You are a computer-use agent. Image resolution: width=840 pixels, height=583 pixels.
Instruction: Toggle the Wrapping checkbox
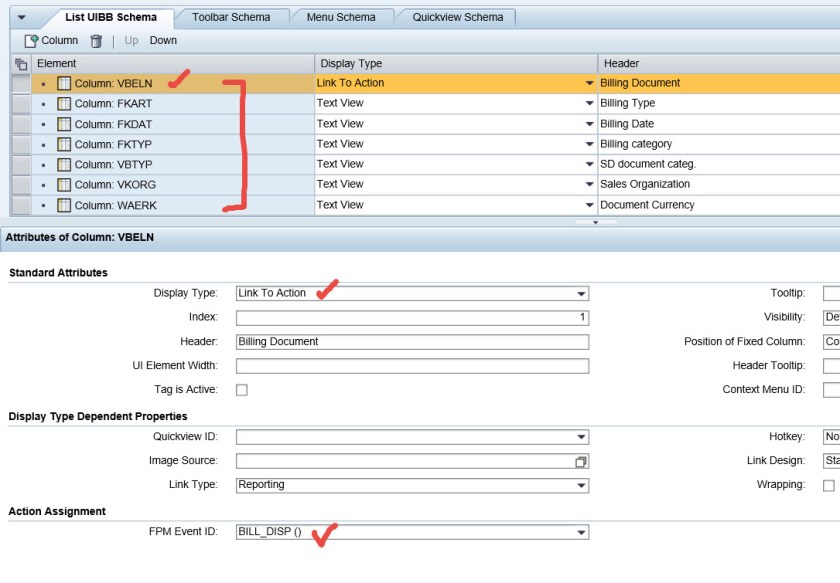tap(828, 486)
